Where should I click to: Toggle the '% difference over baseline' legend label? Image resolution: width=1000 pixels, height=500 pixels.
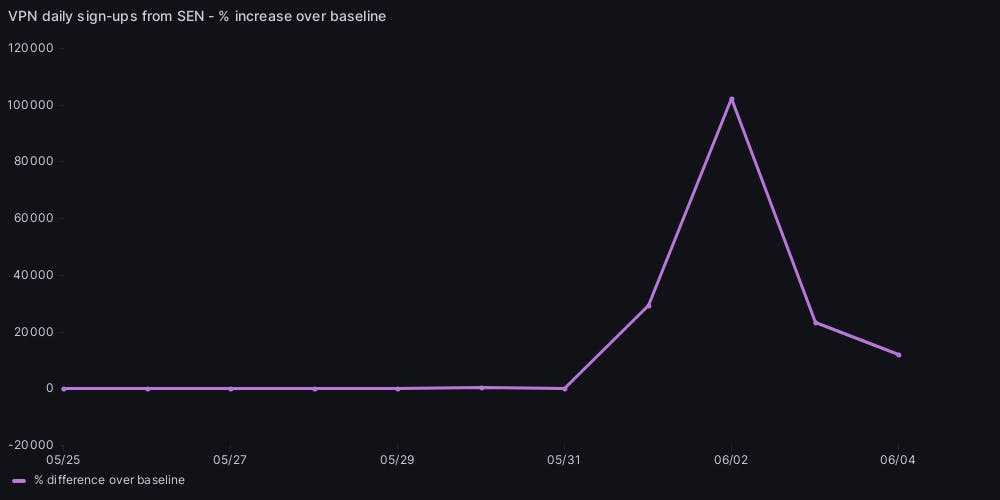click(x=109, y=481)
